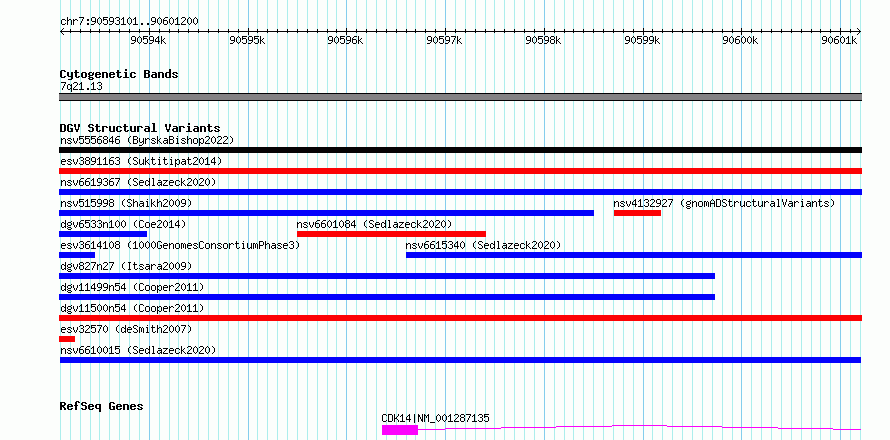The image size is (890, 440).
Task: Open label nsv4132927 (gnomADStructuralVariants)
Action: click(x=724, y=203)
